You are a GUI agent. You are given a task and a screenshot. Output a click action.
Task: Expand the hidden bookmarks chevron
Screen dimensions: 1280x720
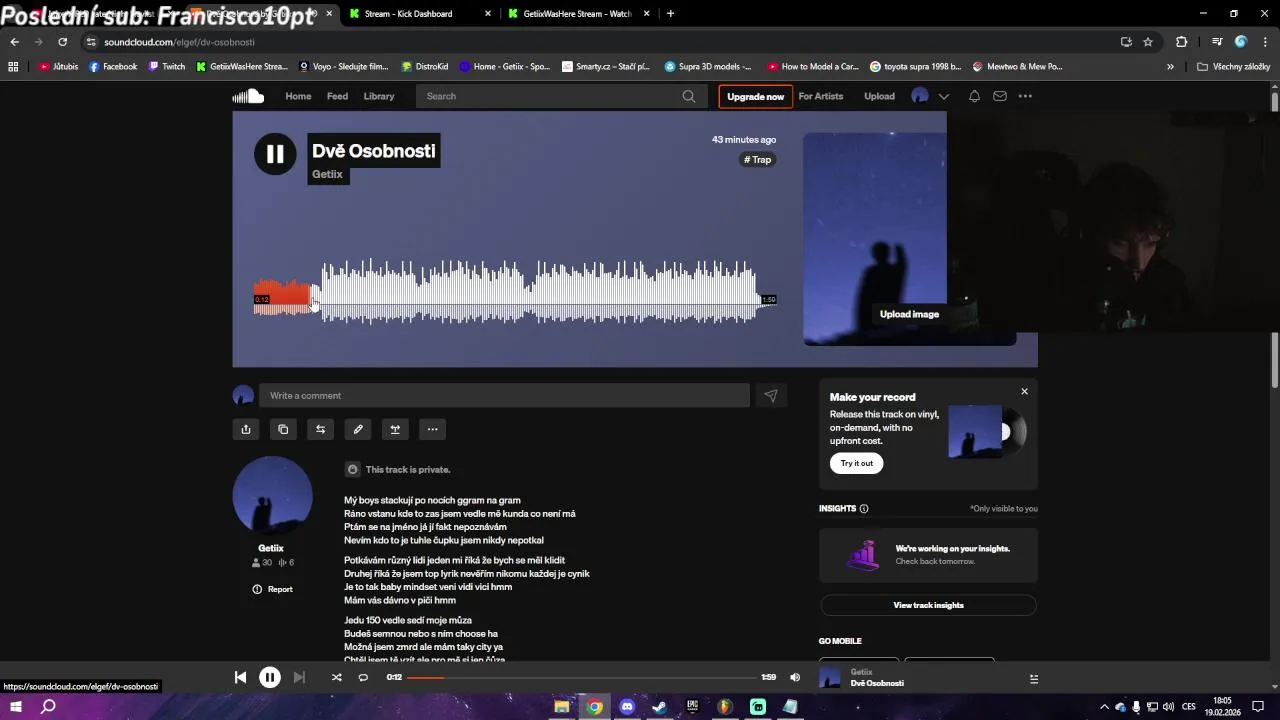pos(1170,67)
